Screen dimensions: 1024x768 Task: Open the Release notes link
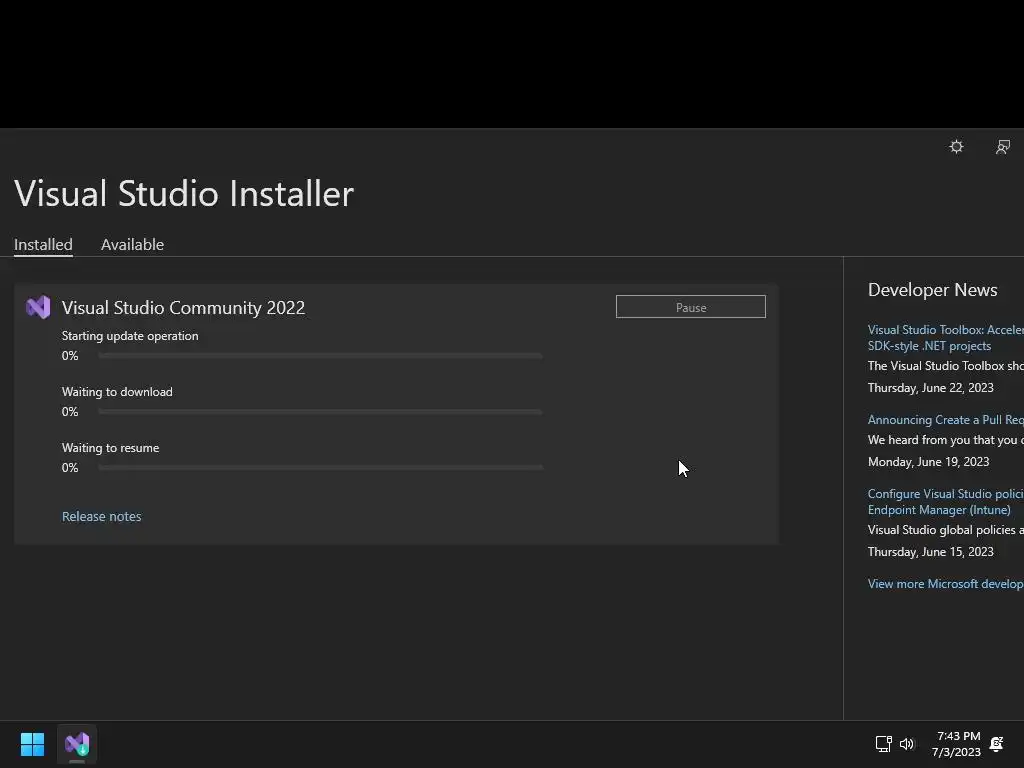coord(101,516)
